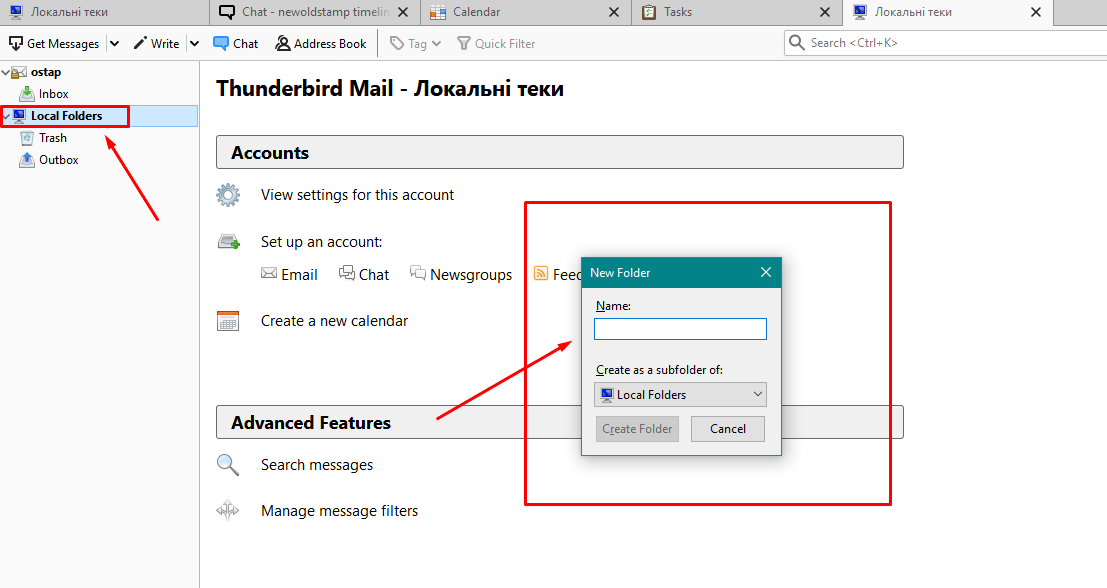Click the Calendar tab grid icon
This screenshot has height=588, width=1107.
click(438, 12)
